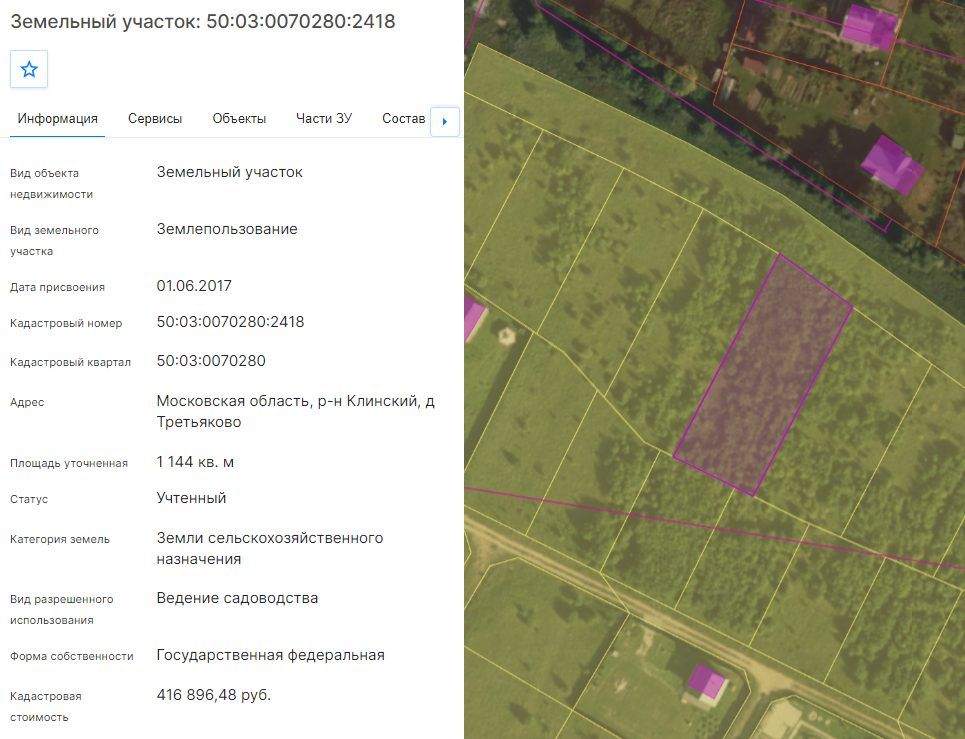Click the address text Московская область, Клинский

point(295,412)
